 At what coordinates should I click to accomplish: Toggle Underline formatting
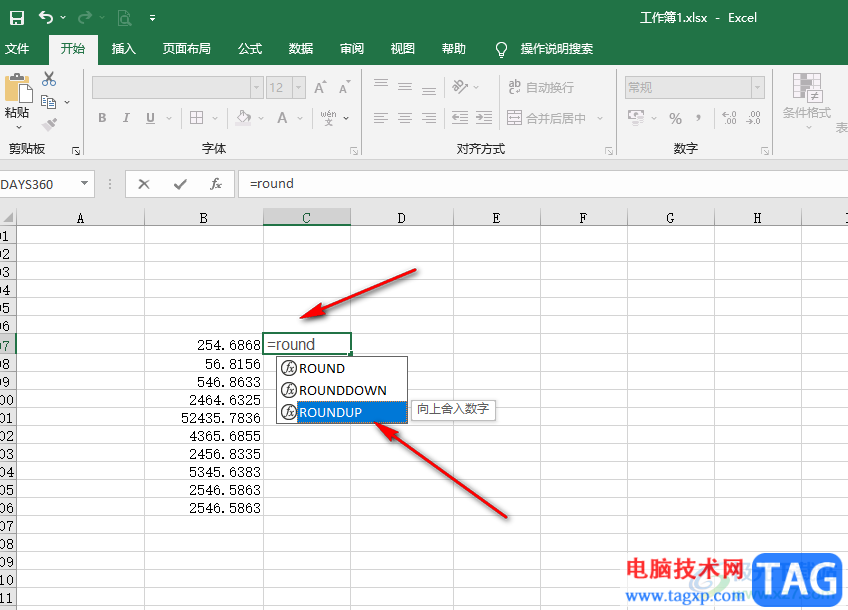pyautogui.click(x=150, y=118)
